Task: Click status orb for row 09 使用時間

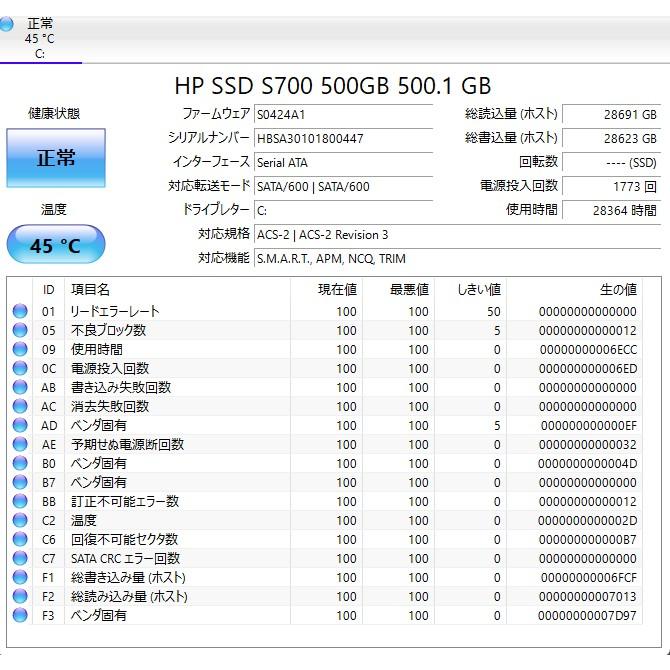Action: pyautogui.click(x=20, y=349)
